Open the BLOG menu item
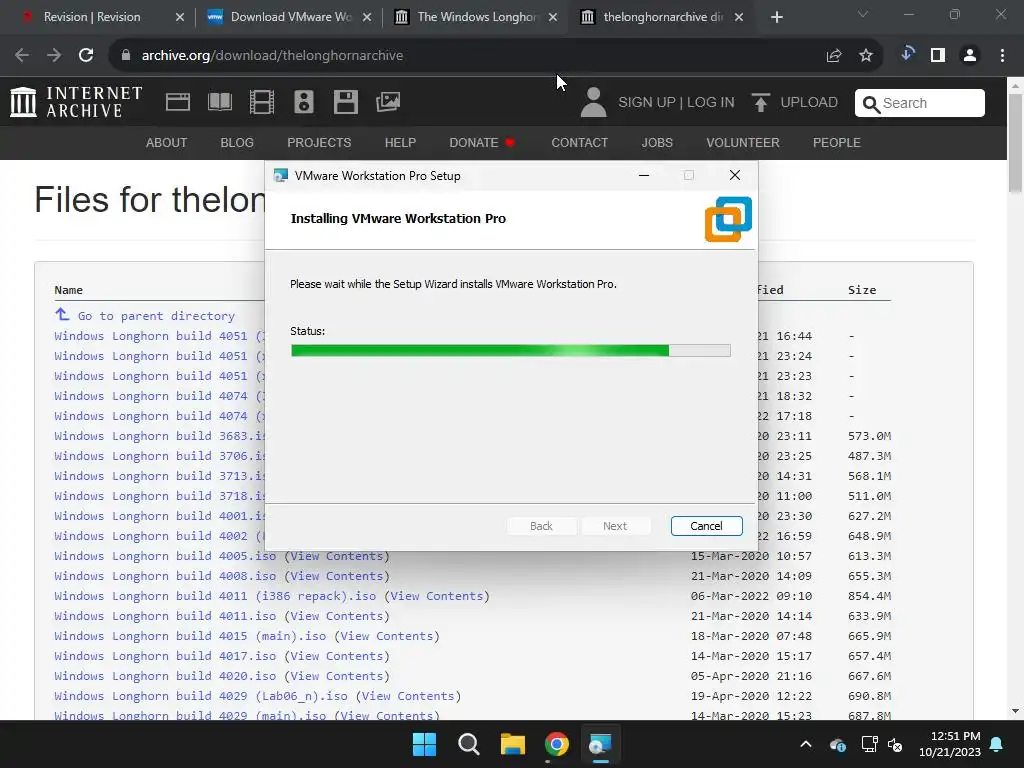1024x768 pixels. [237, 142]
